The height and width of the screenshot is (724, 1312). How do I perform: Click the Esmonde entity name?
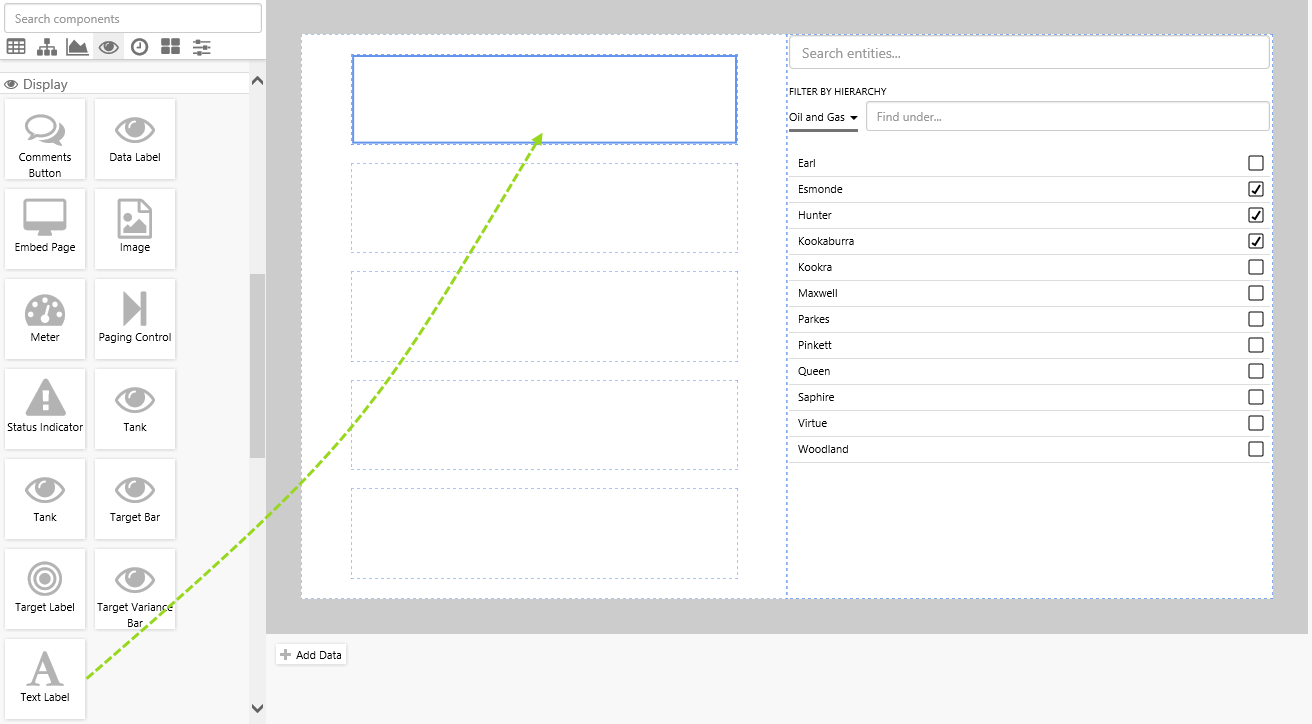click(820, 189)
